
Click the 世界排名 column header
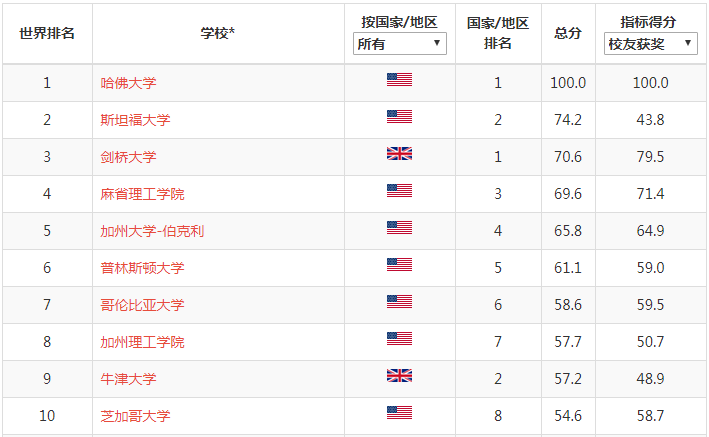pos(47,33)
